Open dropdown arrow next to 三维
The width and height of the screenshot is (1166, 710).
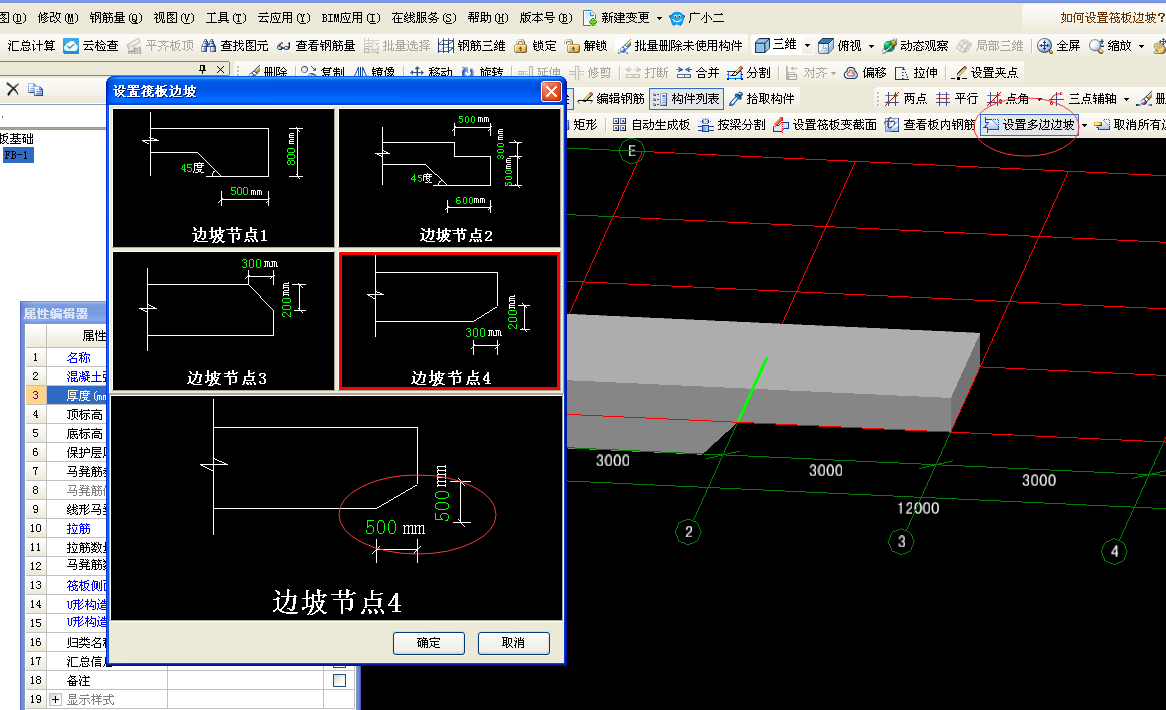pos(808,46)
